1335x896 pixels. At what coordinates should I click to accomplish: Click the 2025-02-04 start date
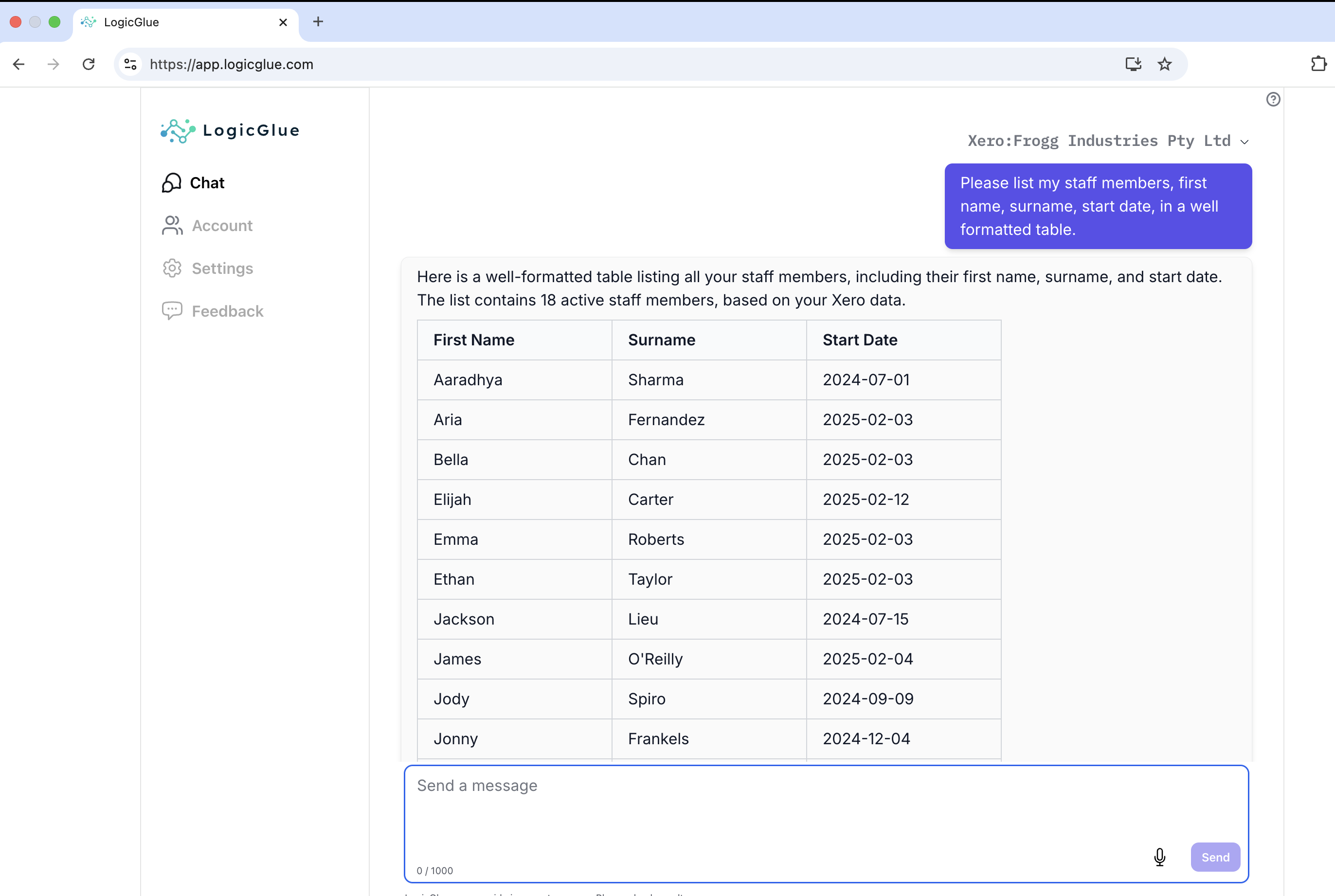(x=903, y=660)
